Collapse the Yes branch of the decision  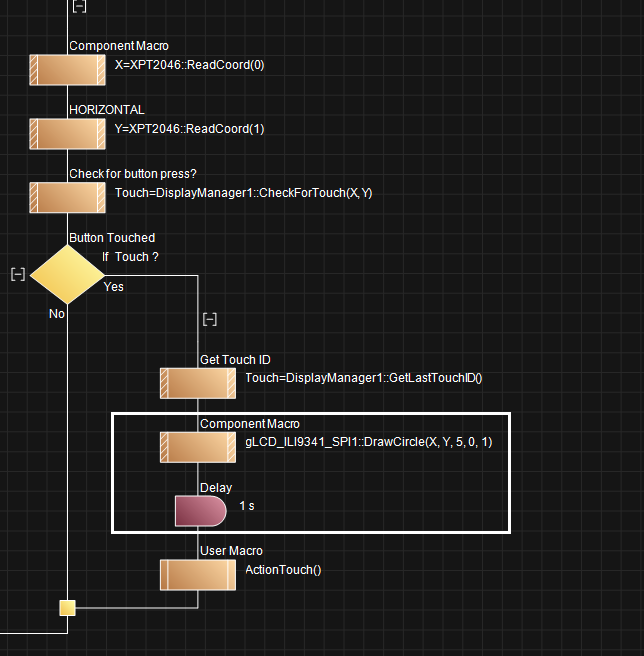pos(209,319)
